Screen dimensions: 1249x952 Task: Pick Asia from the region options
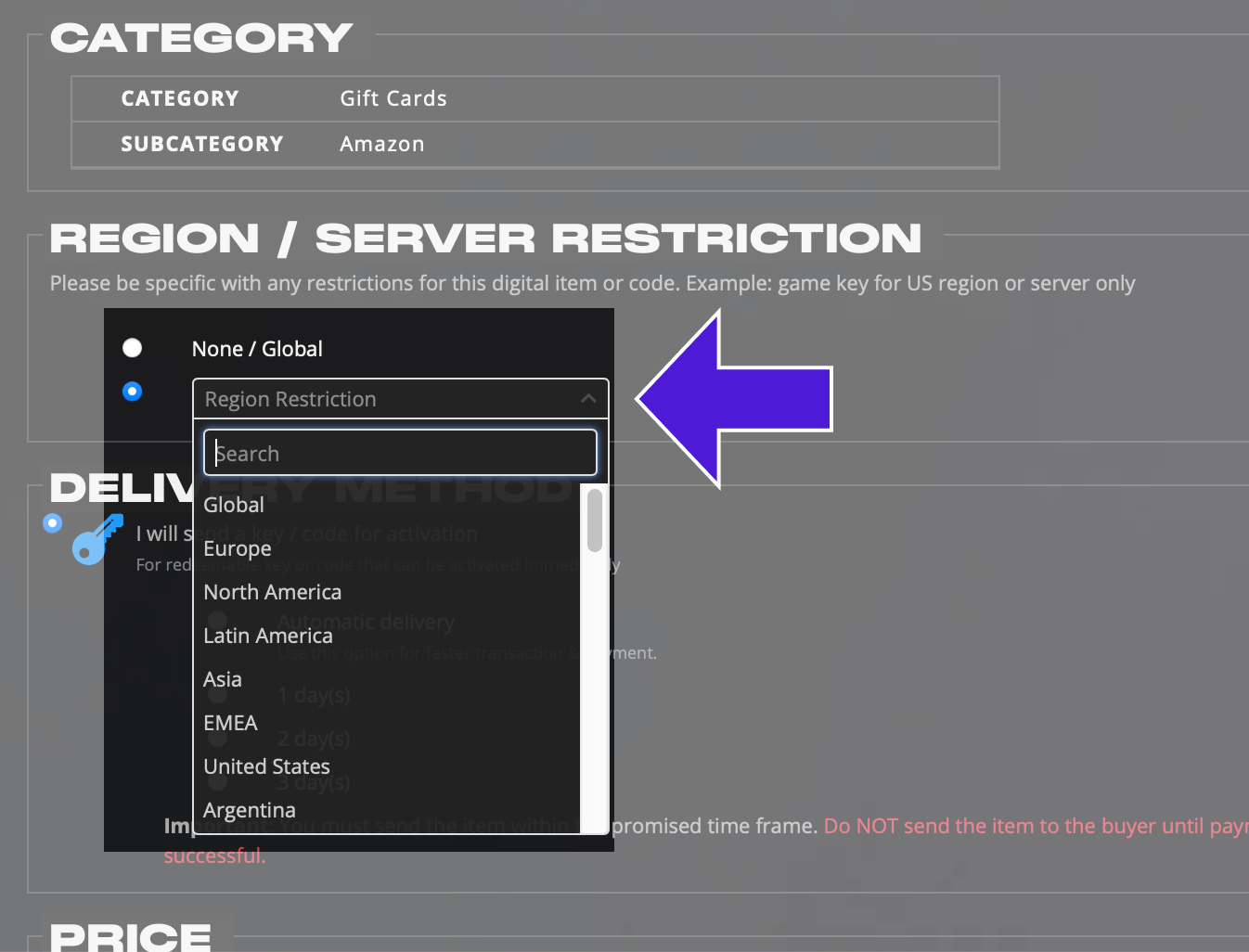(223, 679)
